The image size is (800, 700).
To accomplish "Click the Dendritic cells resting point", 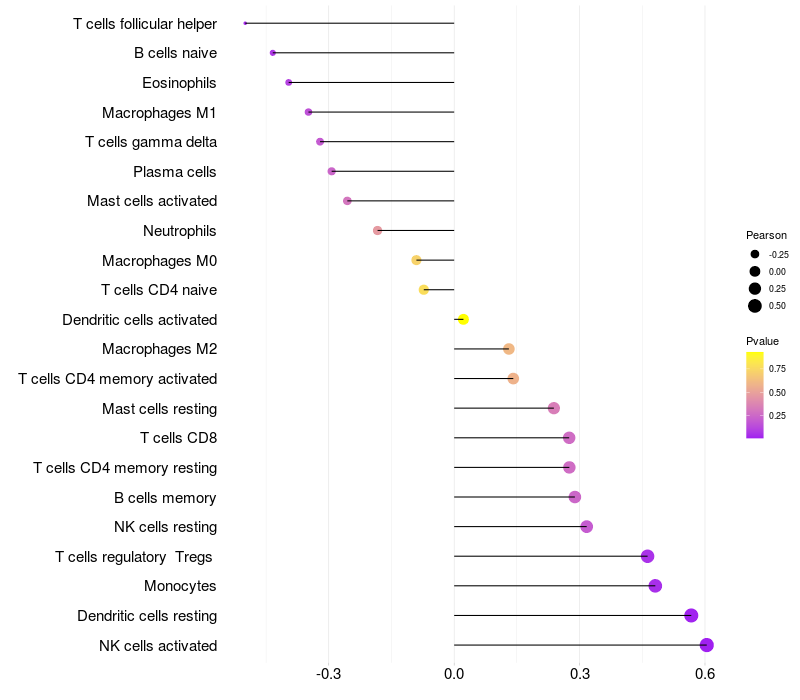I will pos(691,615).
